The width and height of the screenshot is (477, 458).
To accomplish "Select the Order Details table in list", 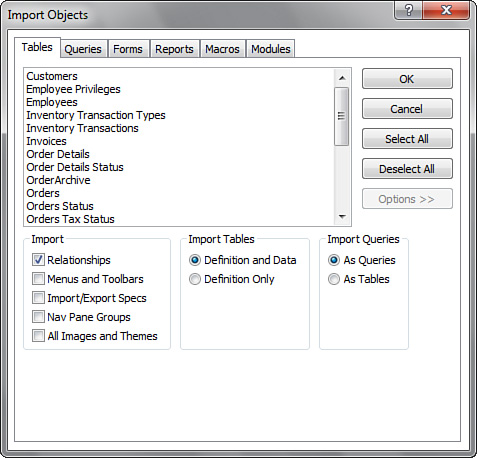I will coord(58,154).
